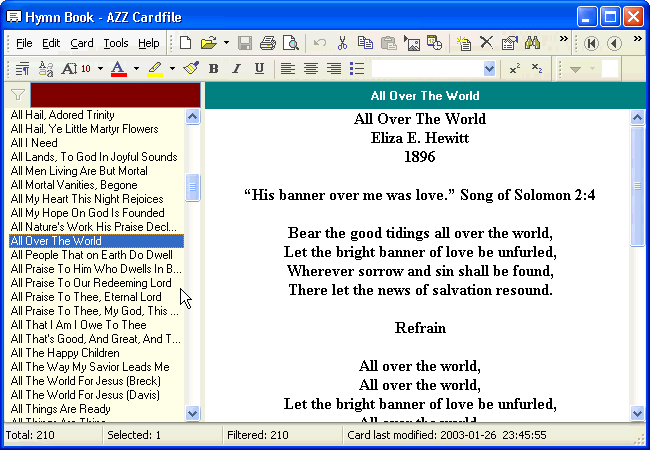Open the File menu
The height and width of the screenshot is (450, 650).
tap(24, 43)
